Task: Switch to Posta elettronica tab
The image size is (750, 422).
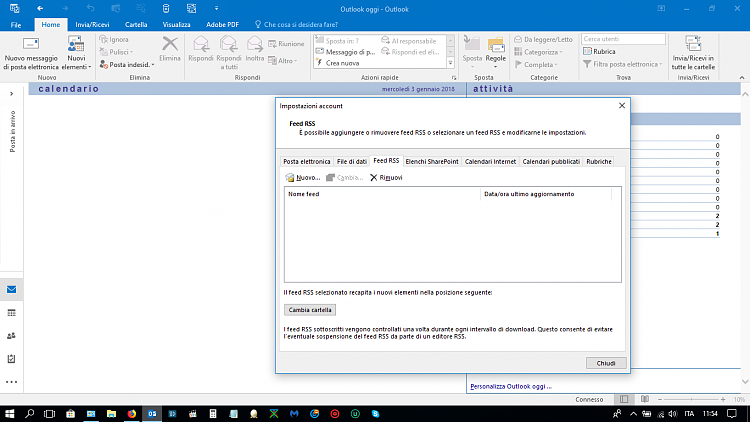Action: 307,162
